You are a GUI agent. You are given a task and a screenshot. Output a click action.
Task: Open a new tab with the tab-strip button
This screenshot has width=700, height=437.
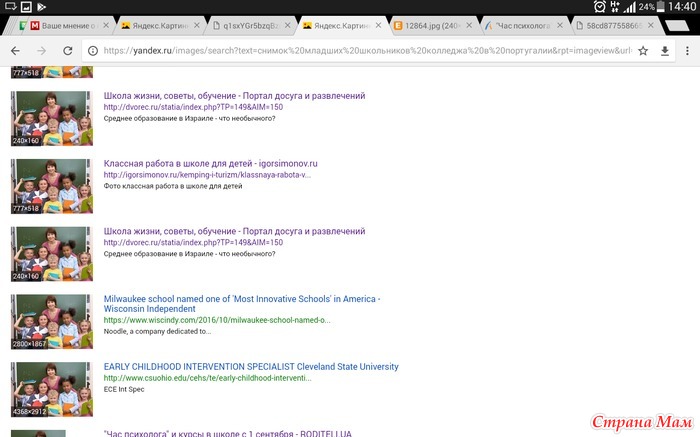(677, 26)
